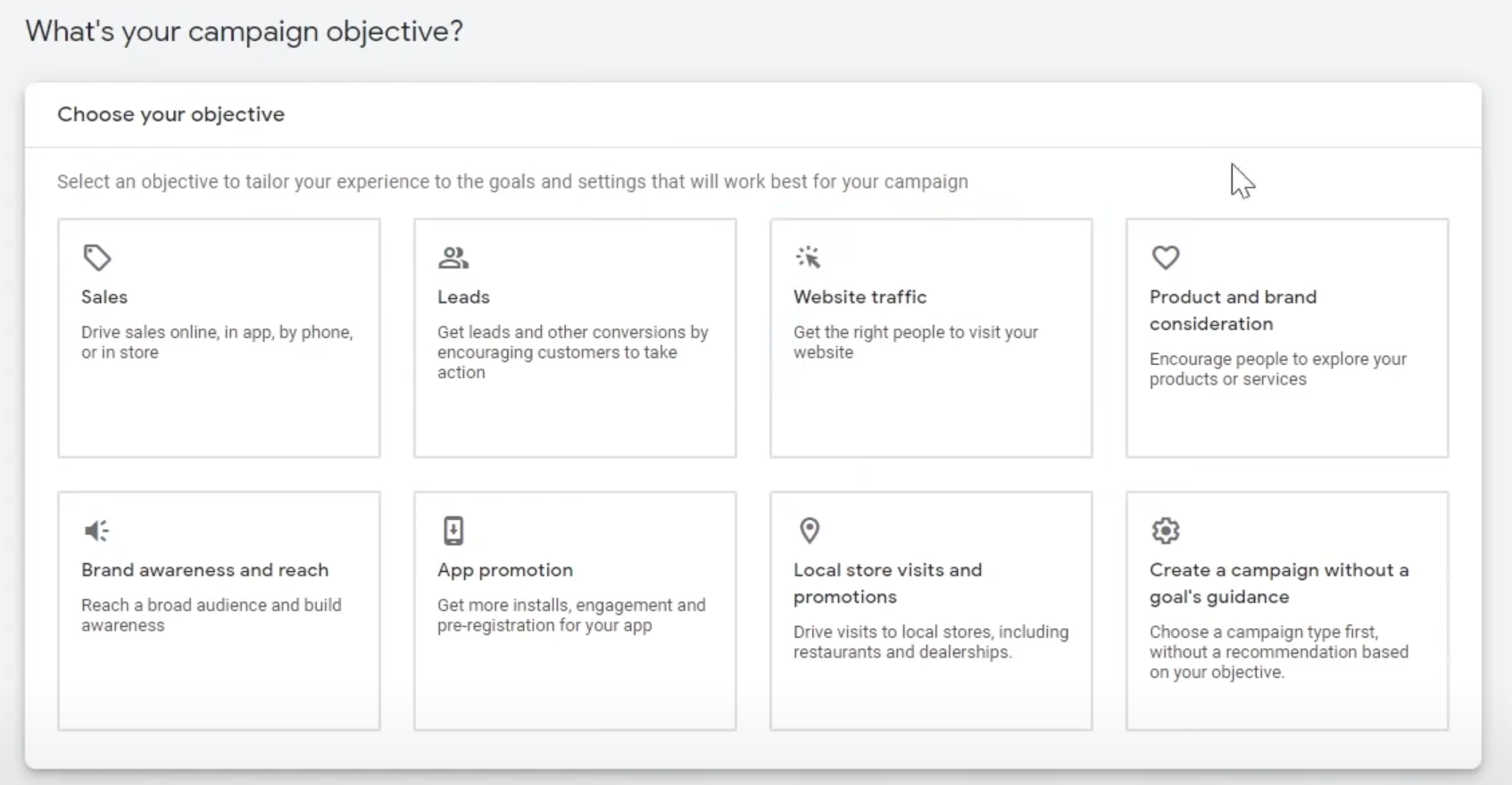Choose the Website traffic objective title
1512x785 pixels.
[x=860, y=297]
